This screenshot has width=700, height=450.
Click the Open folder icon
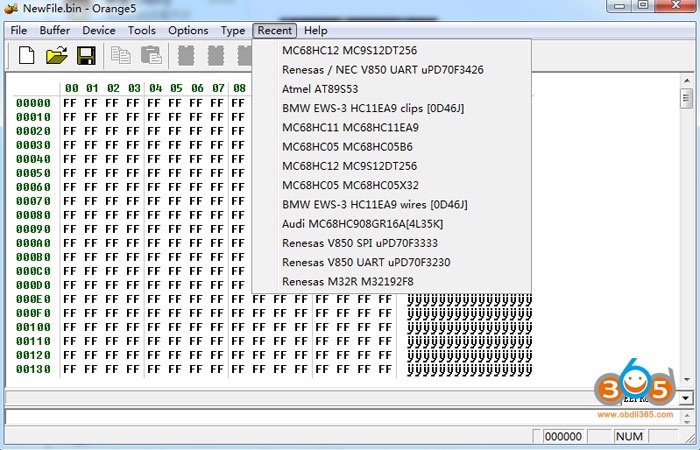pos(57,55)
